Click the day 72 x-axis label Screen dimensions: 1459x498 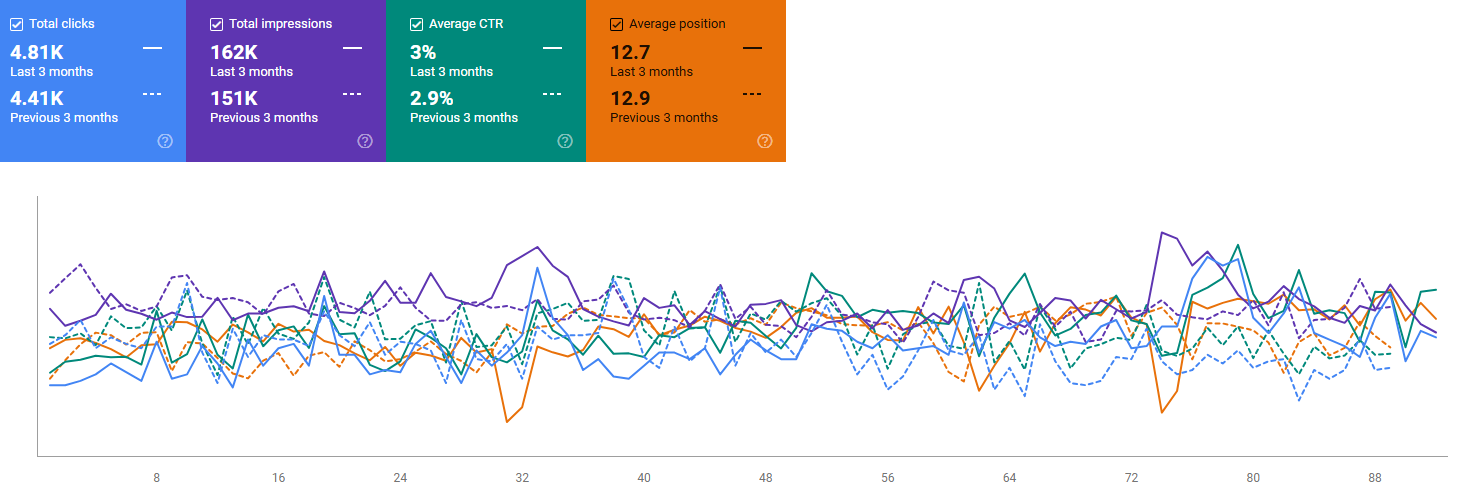1132,478
